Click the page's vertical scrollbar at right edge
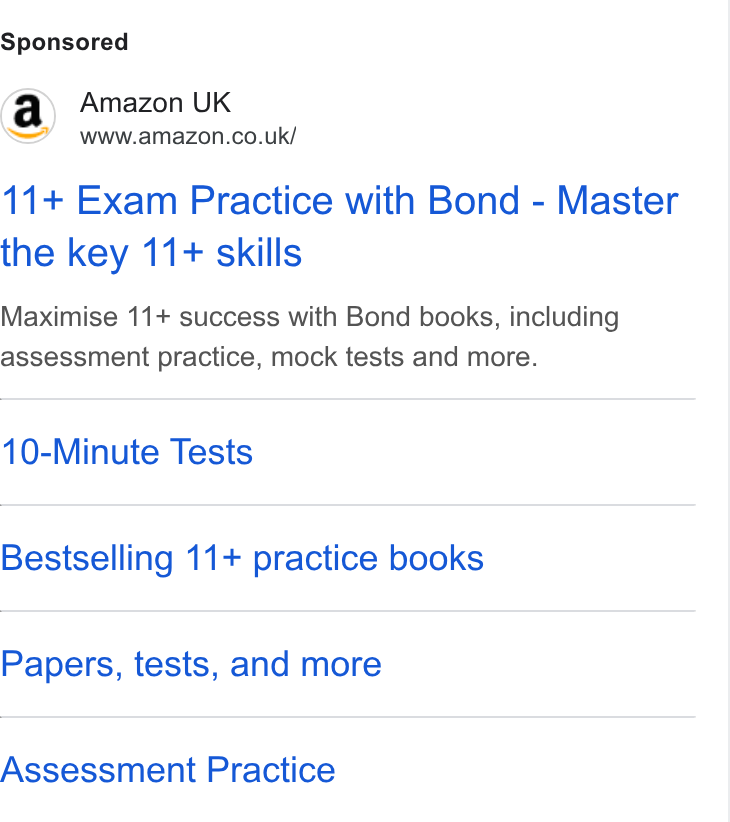730x822 pixels. tap(726, 411)
